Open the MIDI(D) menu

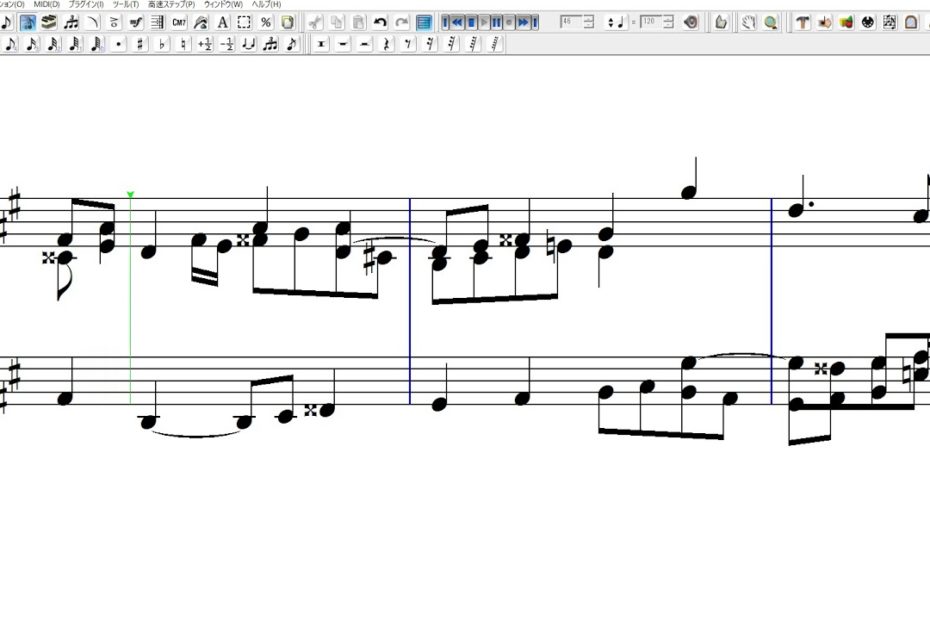(x=47, y=4)
